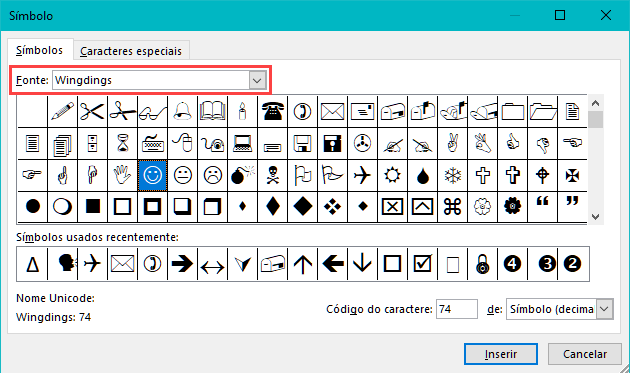Viewport: 630px width, 373px height.
Task: Select recent left-right double arrow symbol
Action: pyautogui.click(x=213, y=264)
